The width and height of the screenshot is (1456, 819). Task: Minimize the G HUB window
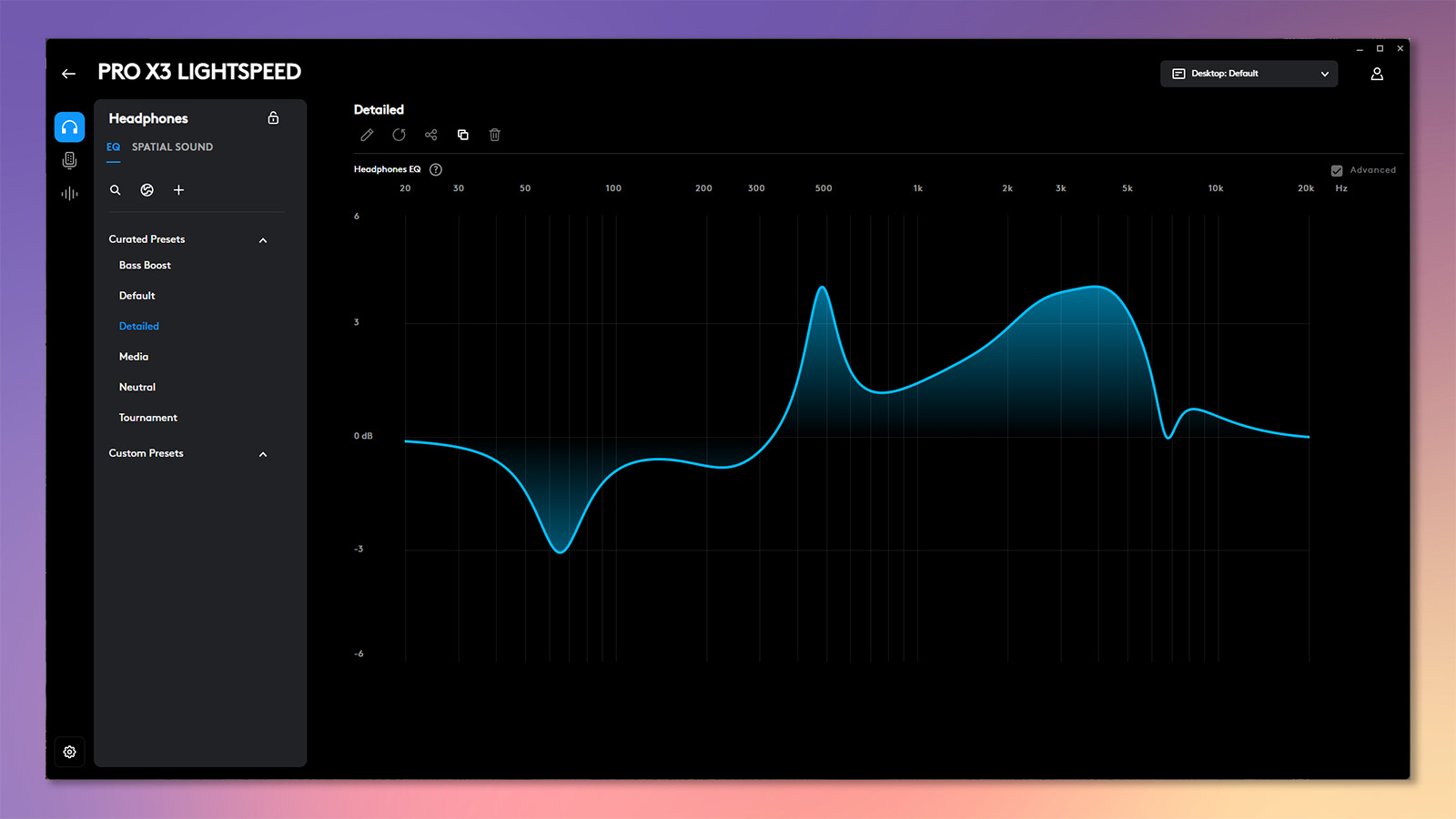[x=1360, y=49]
